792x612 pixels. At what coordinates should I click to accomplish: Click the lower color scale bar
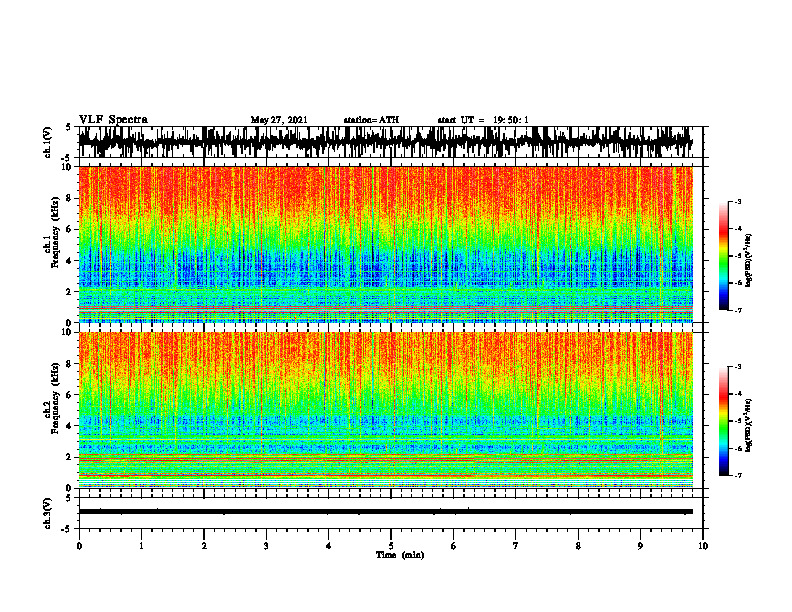723,421
